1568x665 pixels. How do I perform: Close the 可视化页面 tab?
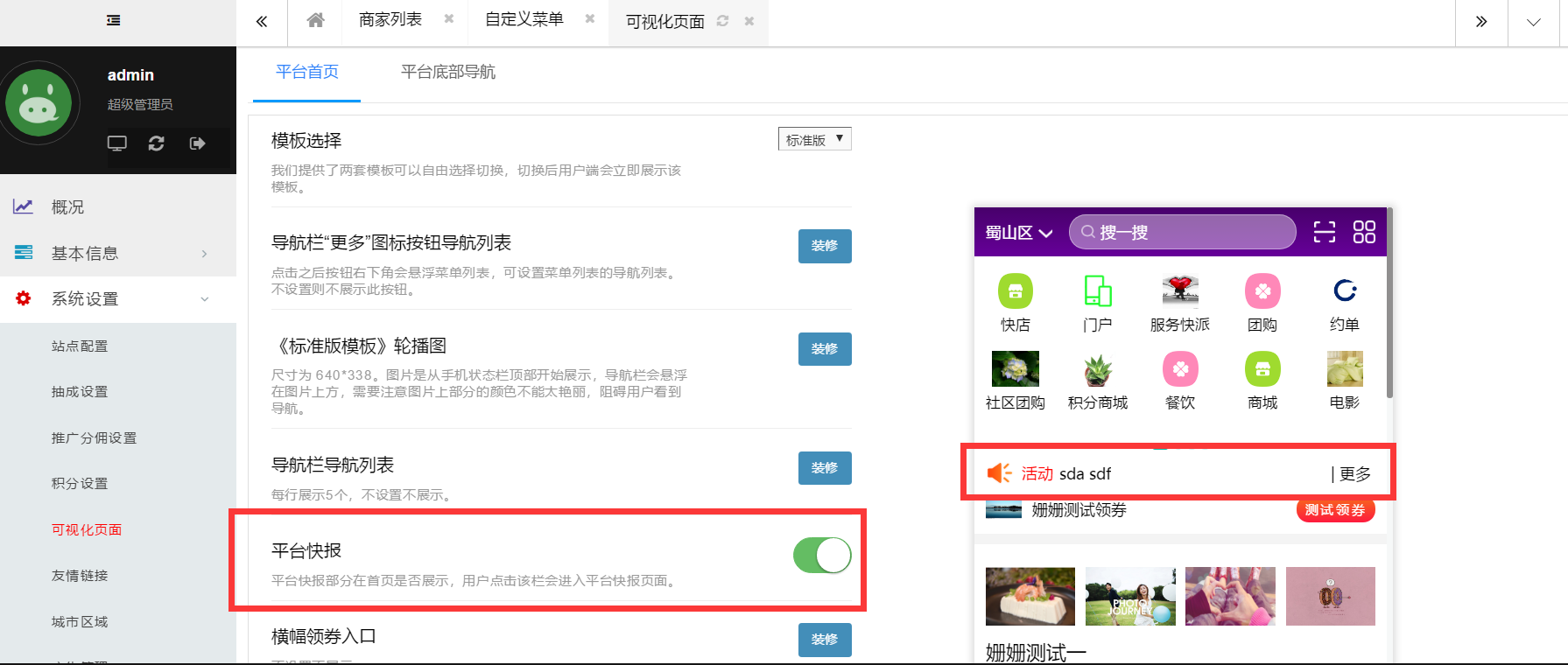click(749, 21)
